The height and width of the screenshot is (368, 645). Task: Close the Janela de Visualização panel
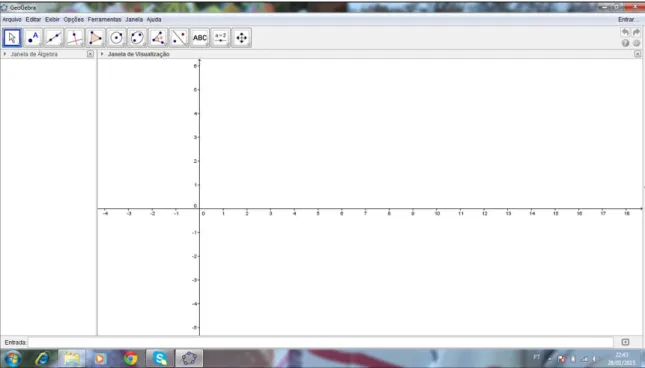pos(638,54)
